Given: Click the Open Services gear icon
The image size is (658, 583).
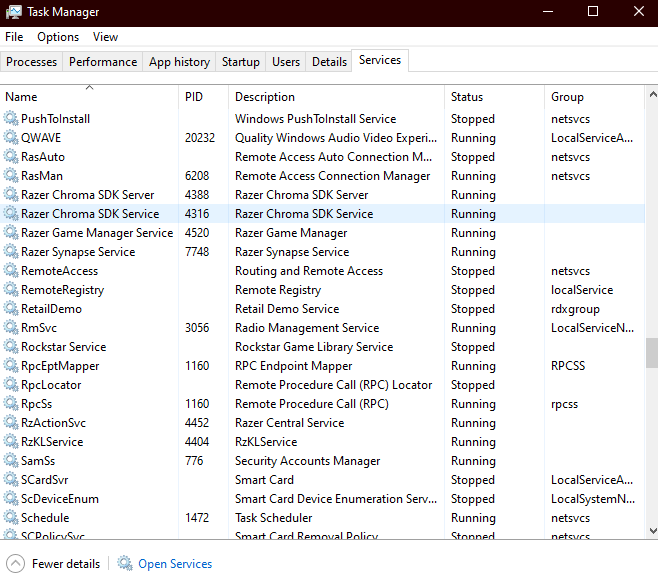Looking at the screenshot, I should (x=125, y=563).
